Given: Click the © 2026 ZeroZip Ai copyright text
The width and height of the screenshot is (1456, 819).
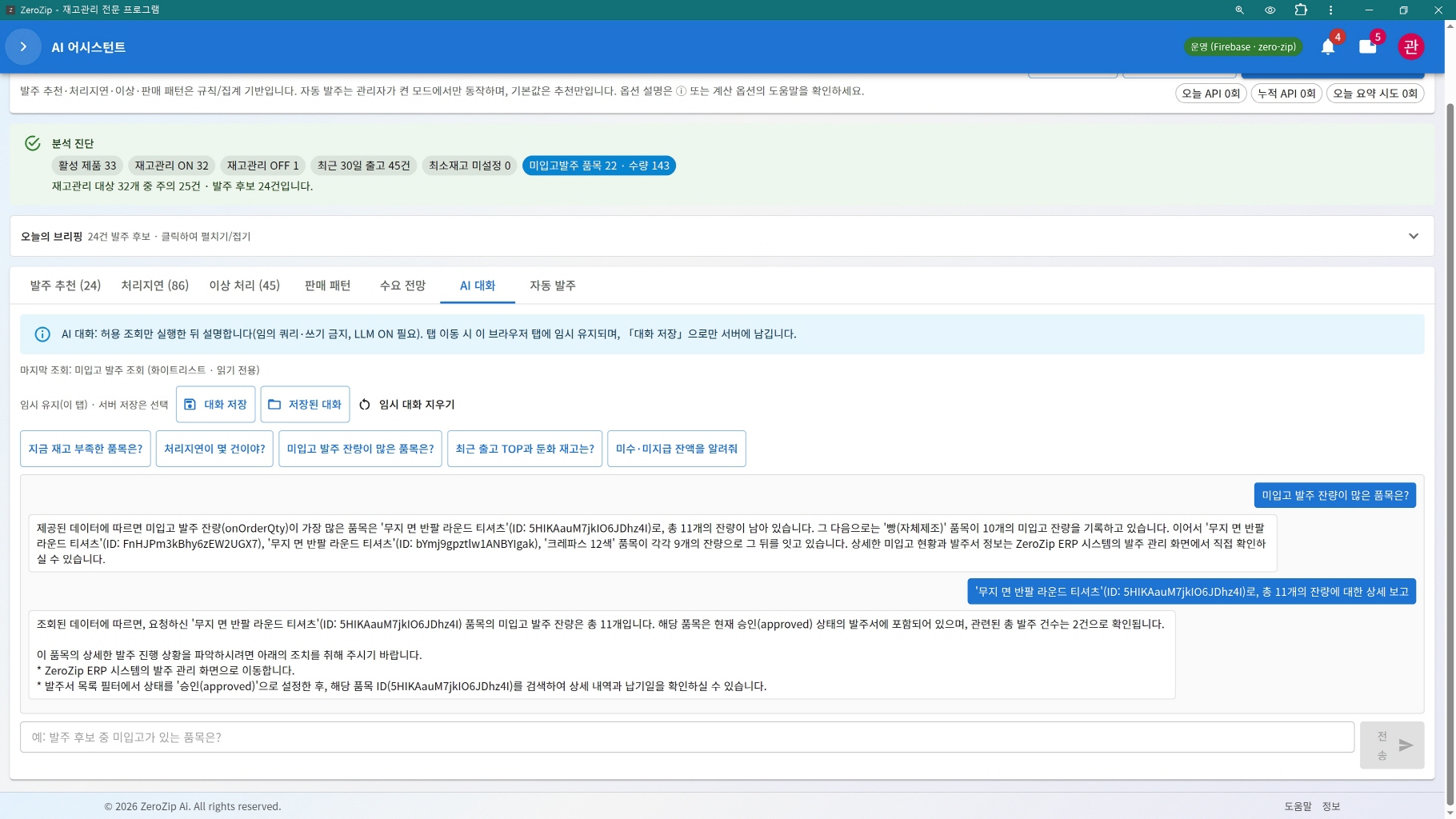Looking at the screenshot, I should [x=193, y=806].
